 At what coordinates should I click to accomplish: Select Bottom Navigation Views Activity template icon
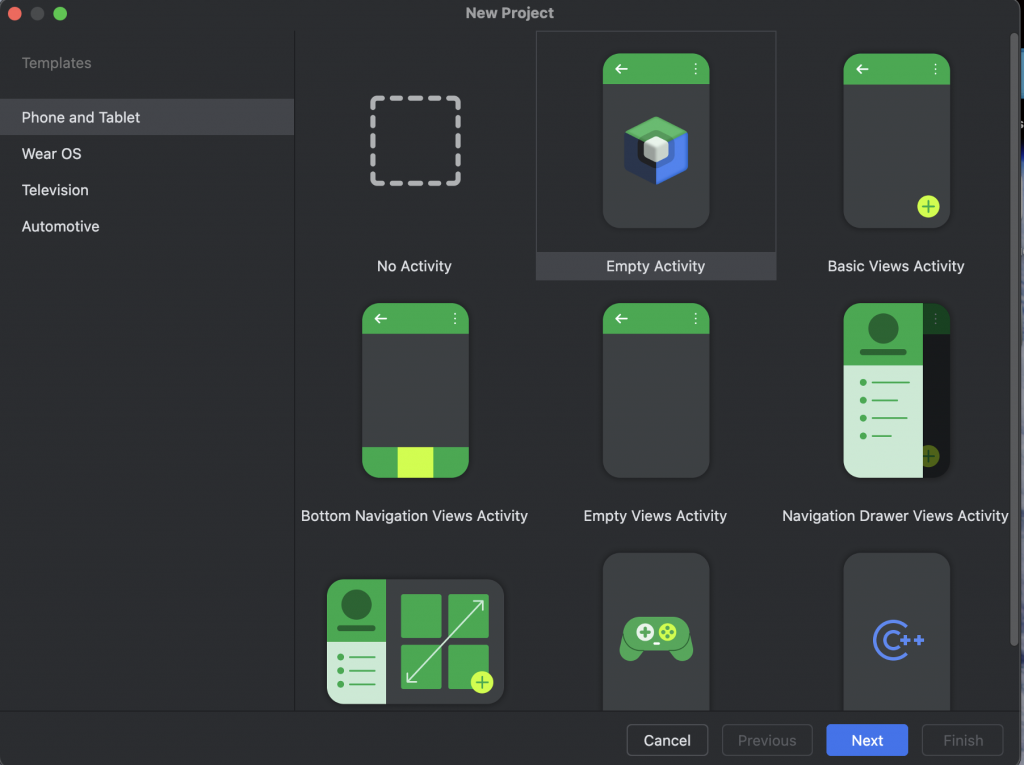(415, 391)
